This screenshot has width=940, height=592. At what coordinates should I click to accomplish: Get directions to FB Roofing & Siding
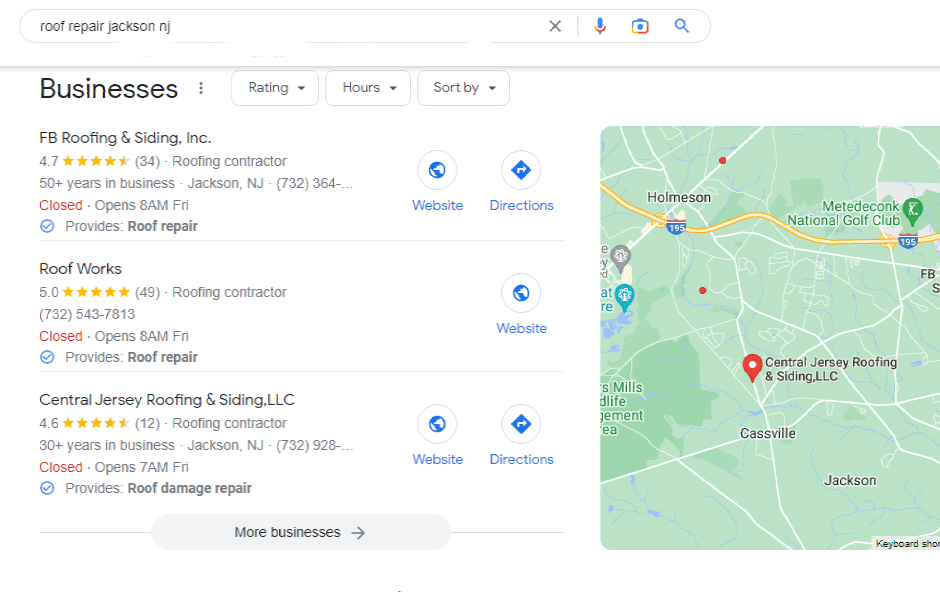521,170
